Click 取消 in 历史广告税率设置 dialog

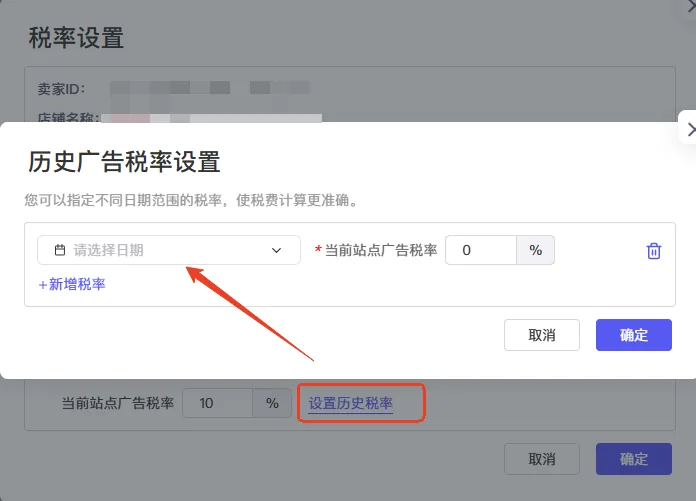click(x=542, y=335)
